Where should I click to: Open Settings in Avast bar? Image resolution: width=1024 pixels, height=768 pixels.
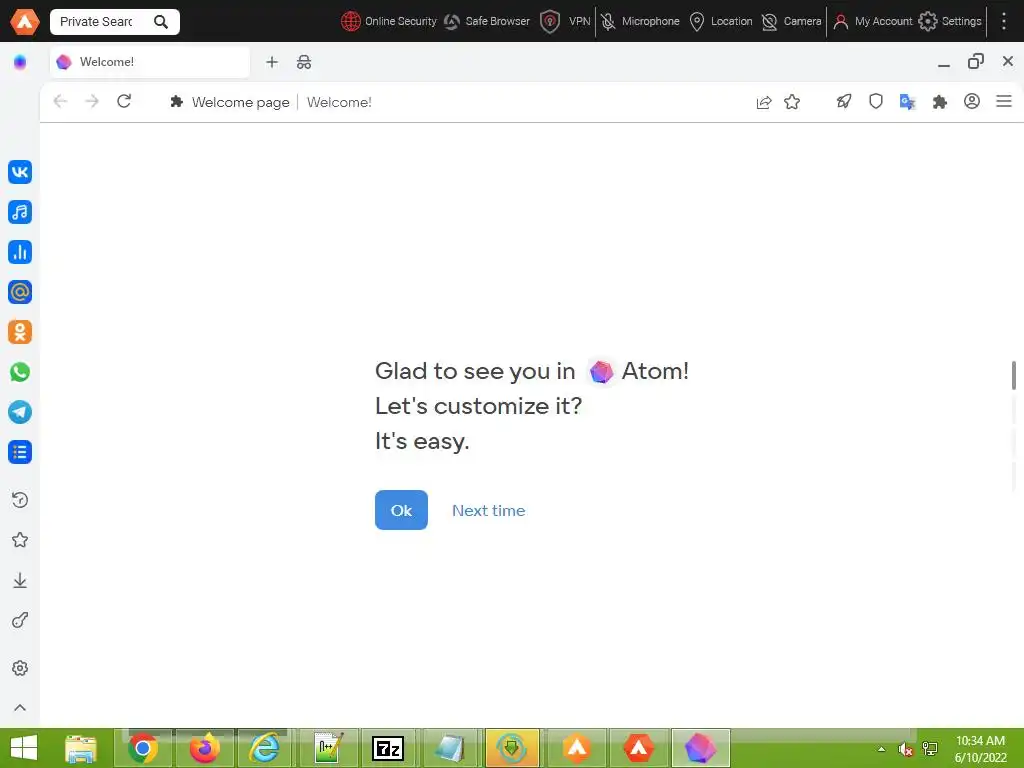point(950,22)
